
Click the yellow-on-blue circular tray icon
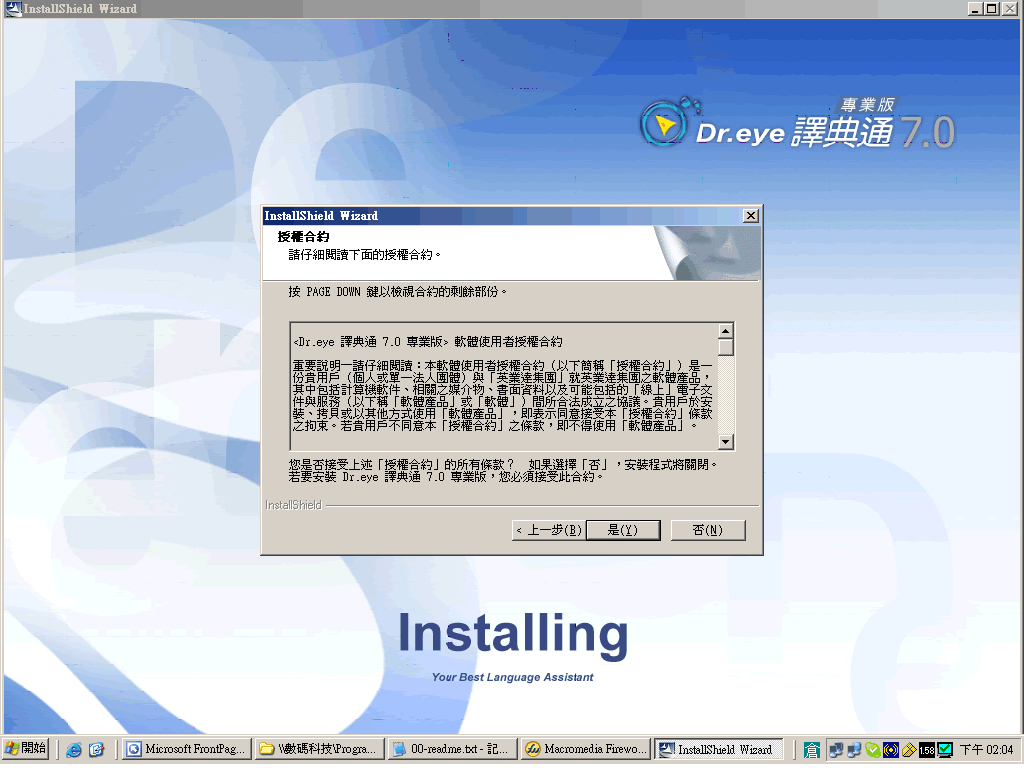[x=890, y=750]
